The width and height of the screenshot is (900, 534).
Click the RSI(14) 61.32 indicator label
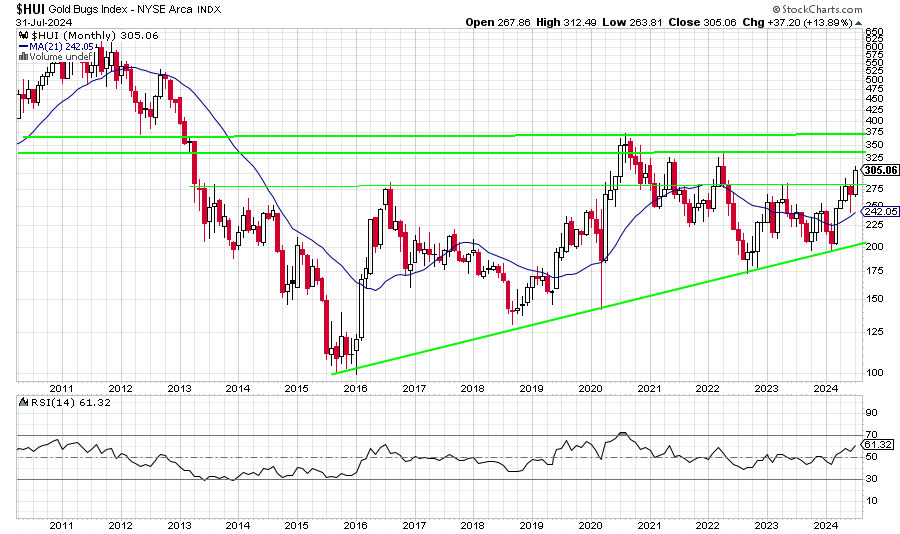50,402
